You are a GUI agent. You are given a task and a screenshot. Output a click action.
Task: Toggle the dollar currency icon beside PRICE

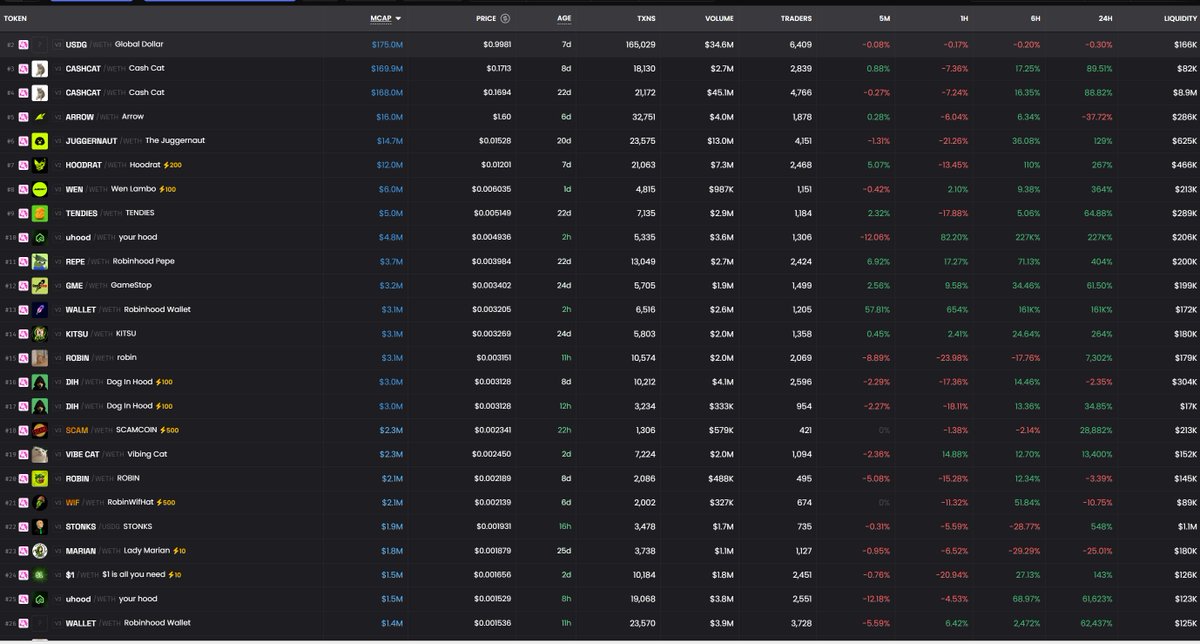(x=505, y=18)
